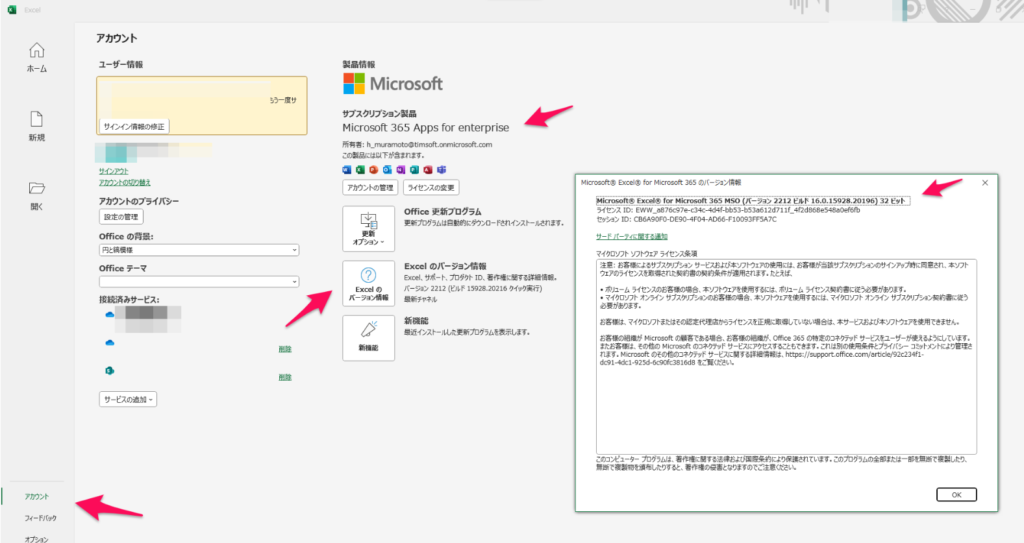Click the アカウントの切り替え link
This screenshot has height=543, width=1024.
(x=125, y=182)
